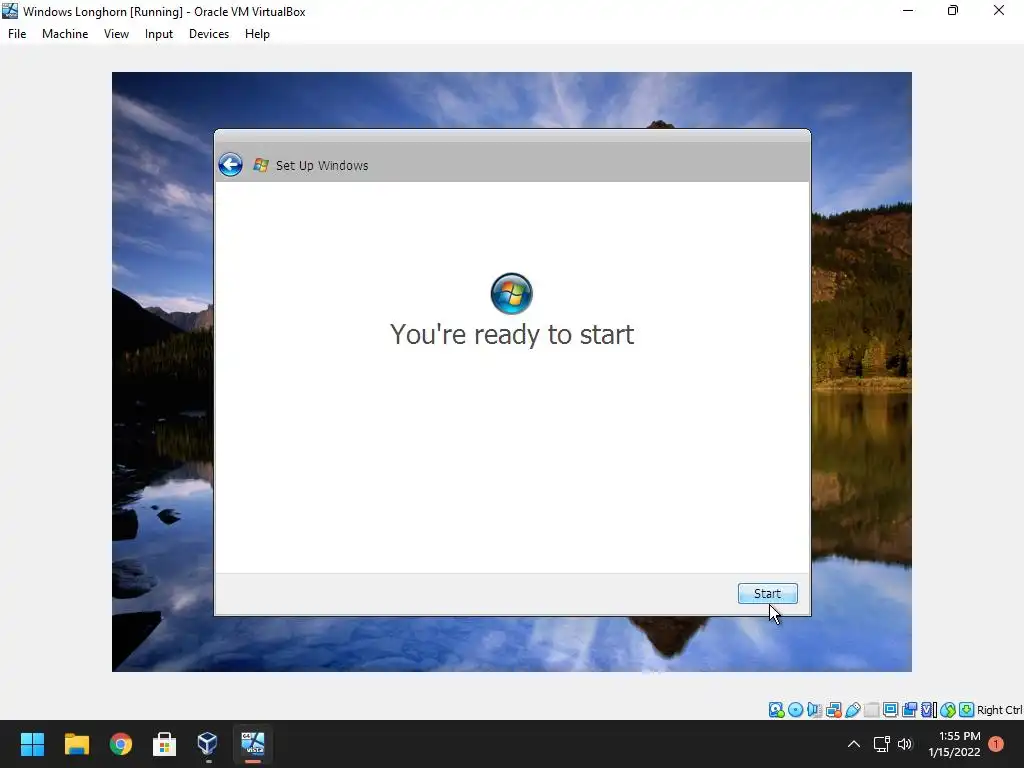Click the Right Ctrl host key label
This screenshot has width=1024, height=768.
pyautogui.click(x=1000, y=710)
